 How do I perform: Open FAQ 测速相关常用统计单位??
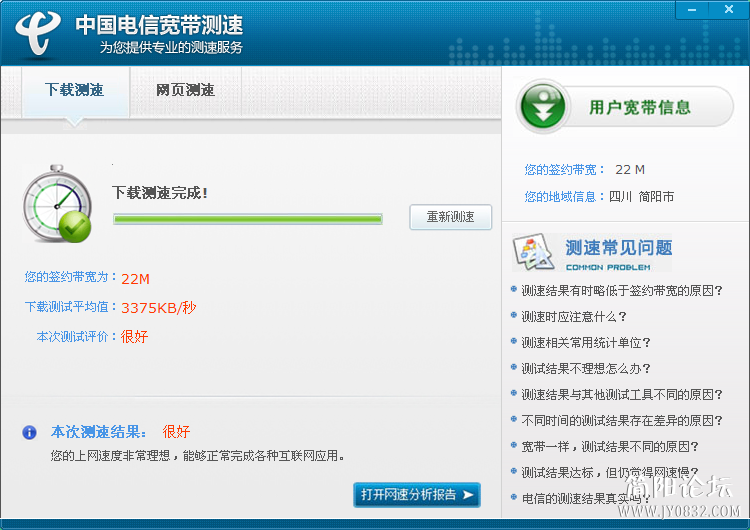pyautogui.click(x=585, y=342)
